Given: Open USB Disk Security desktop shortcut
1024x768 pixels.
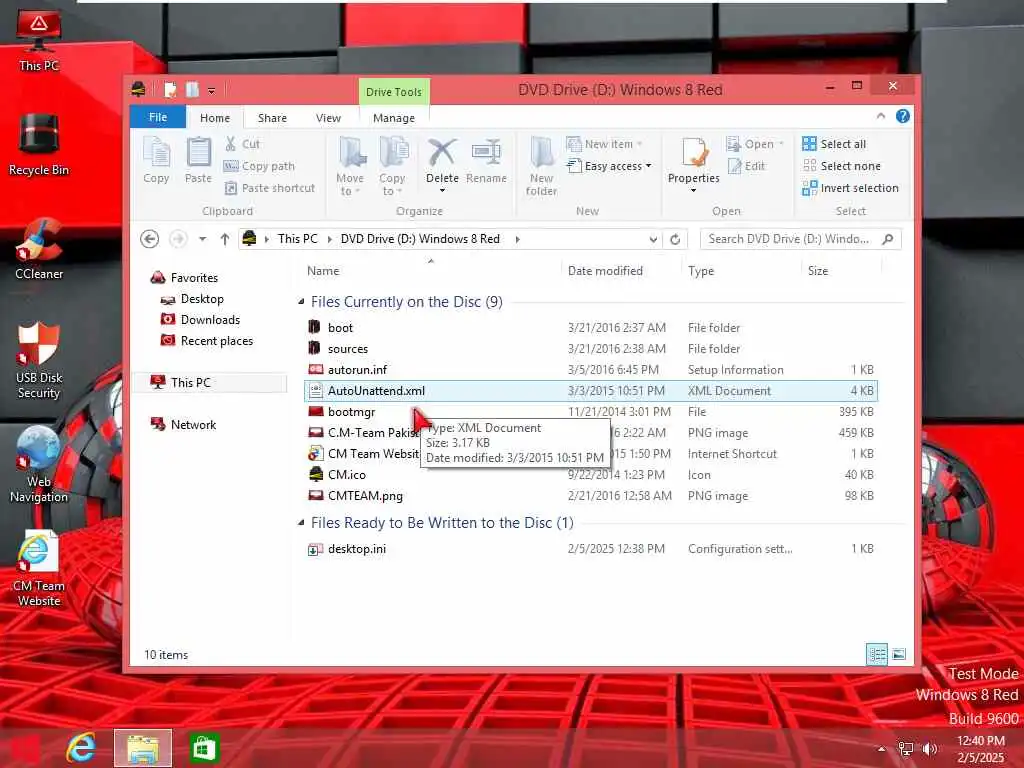Looking at the screenshot, I should (x=39, y=360).
